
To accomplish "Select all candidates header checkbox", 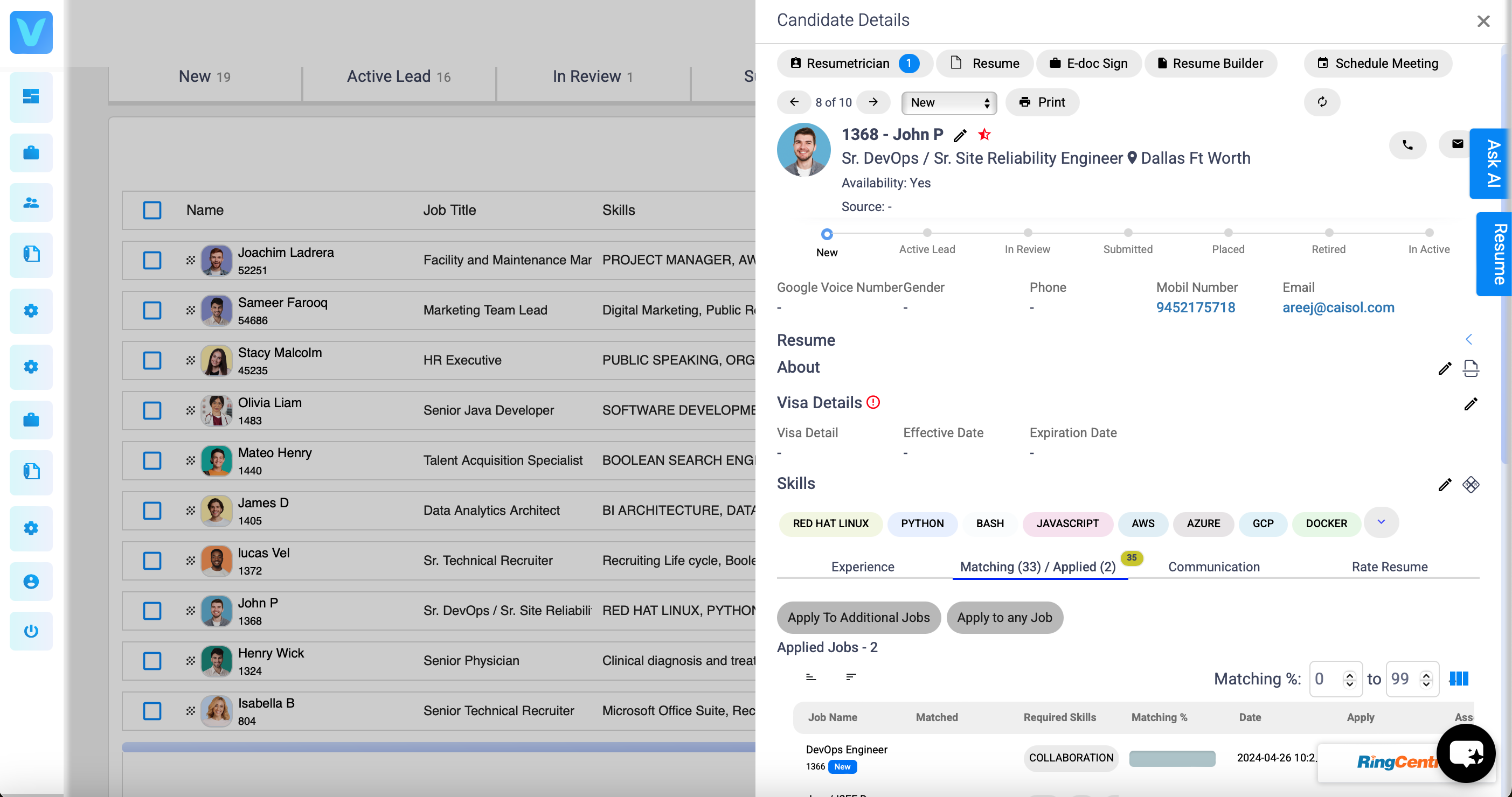I will pos(151,209).
